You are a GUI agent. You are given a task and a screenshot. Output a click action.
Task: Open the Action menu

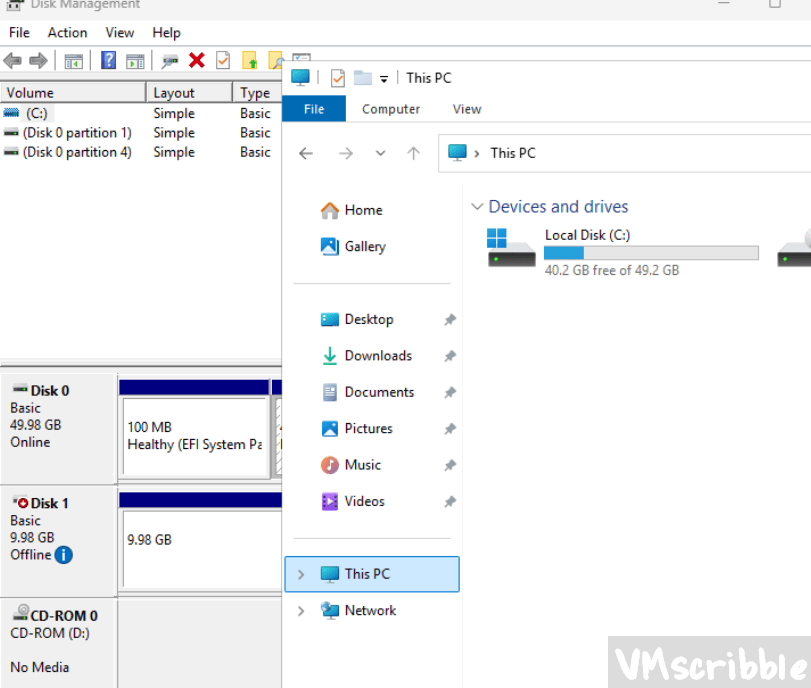67,33
